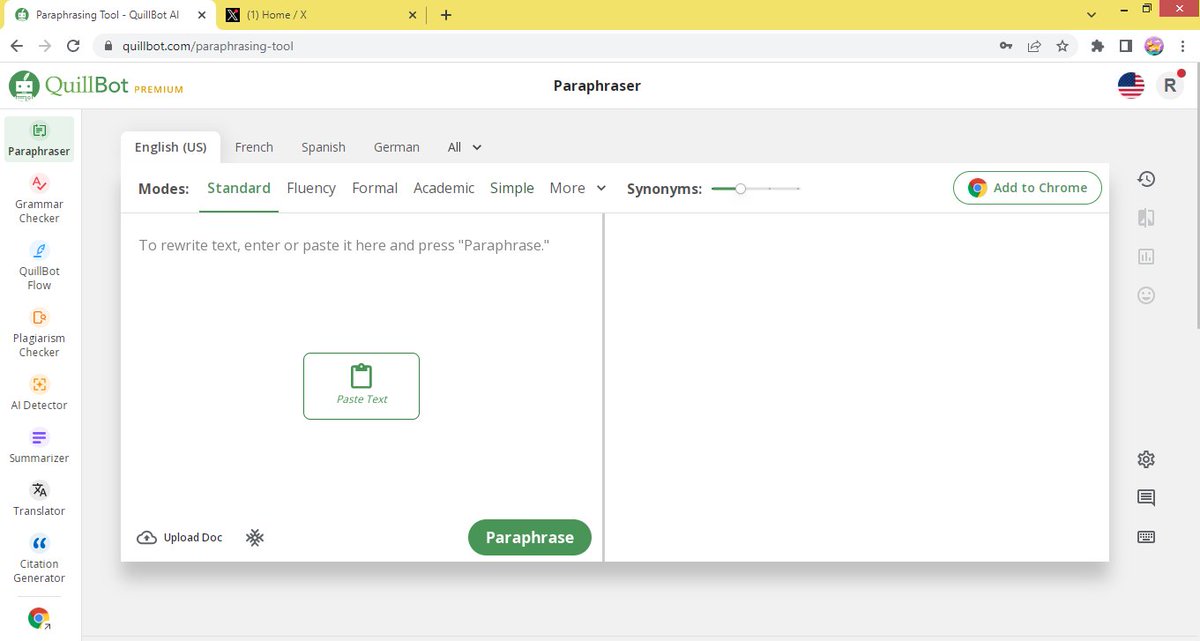Open Translator from sidebar
1200x641 pixels.
(x=39, y=499)
